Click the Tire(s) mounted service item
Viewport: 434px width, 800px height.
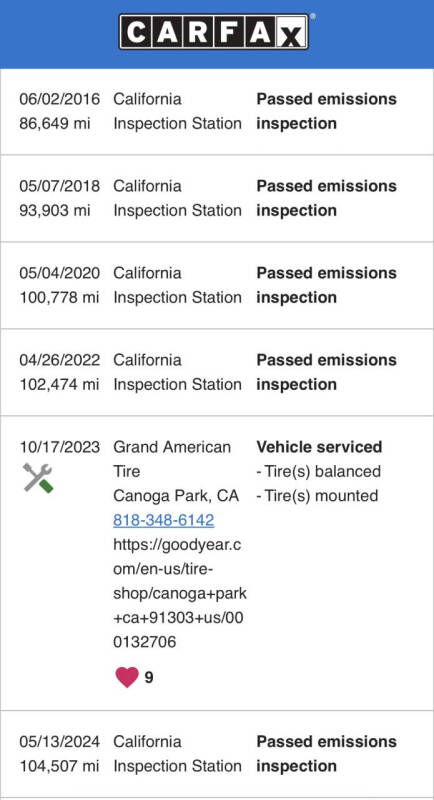[317, 496]
